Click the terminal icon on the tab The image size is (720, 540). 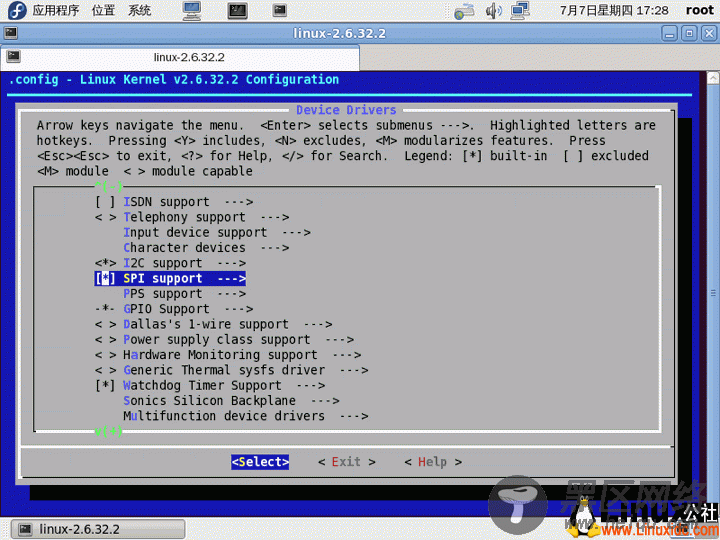(x=14, y=56)
